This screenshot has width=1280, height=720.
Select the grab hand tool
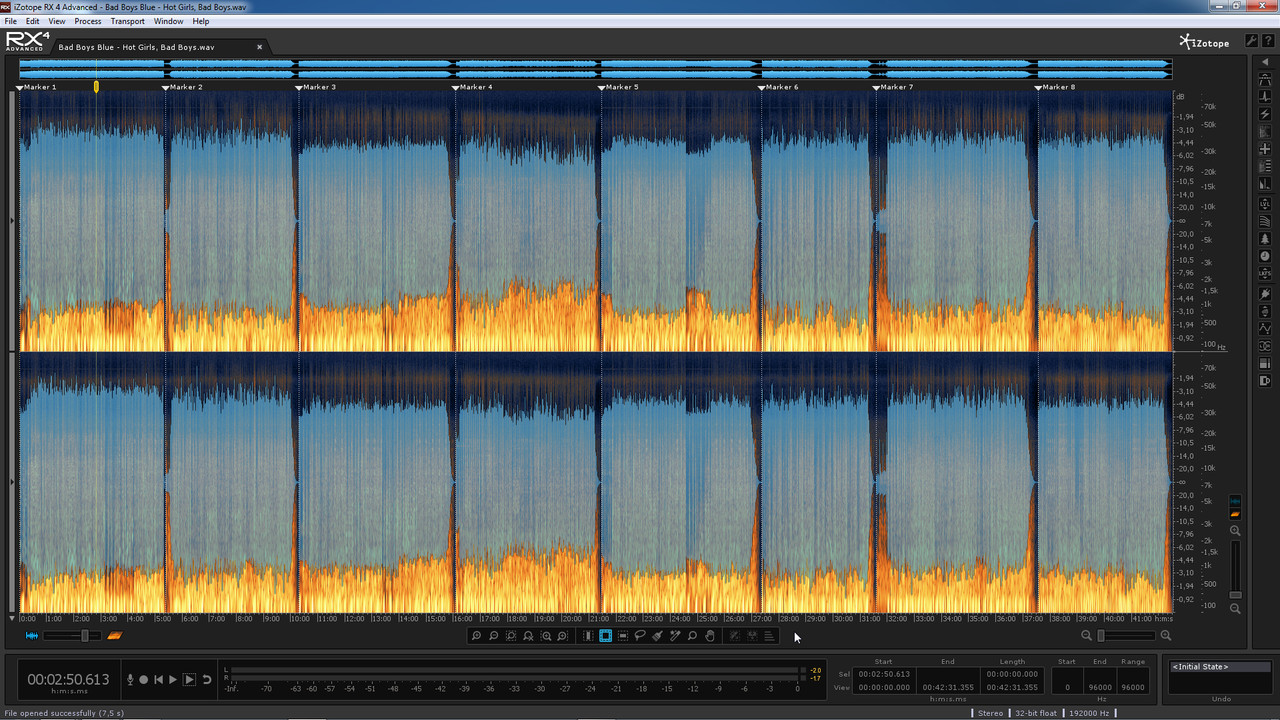pyautogui.click(x=710, y=636)
